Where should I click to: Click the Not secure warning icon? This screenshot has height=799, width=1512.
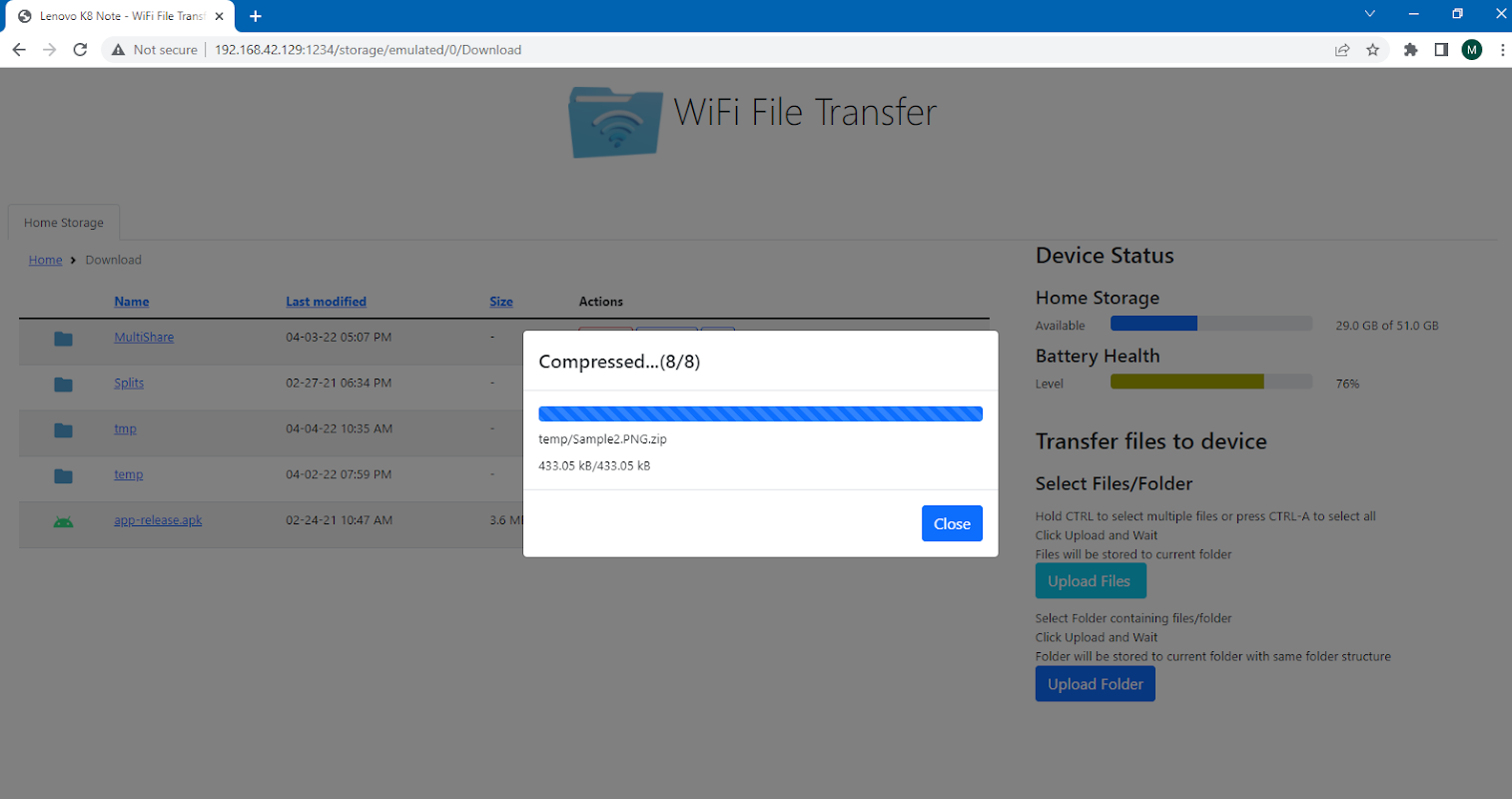118,50
